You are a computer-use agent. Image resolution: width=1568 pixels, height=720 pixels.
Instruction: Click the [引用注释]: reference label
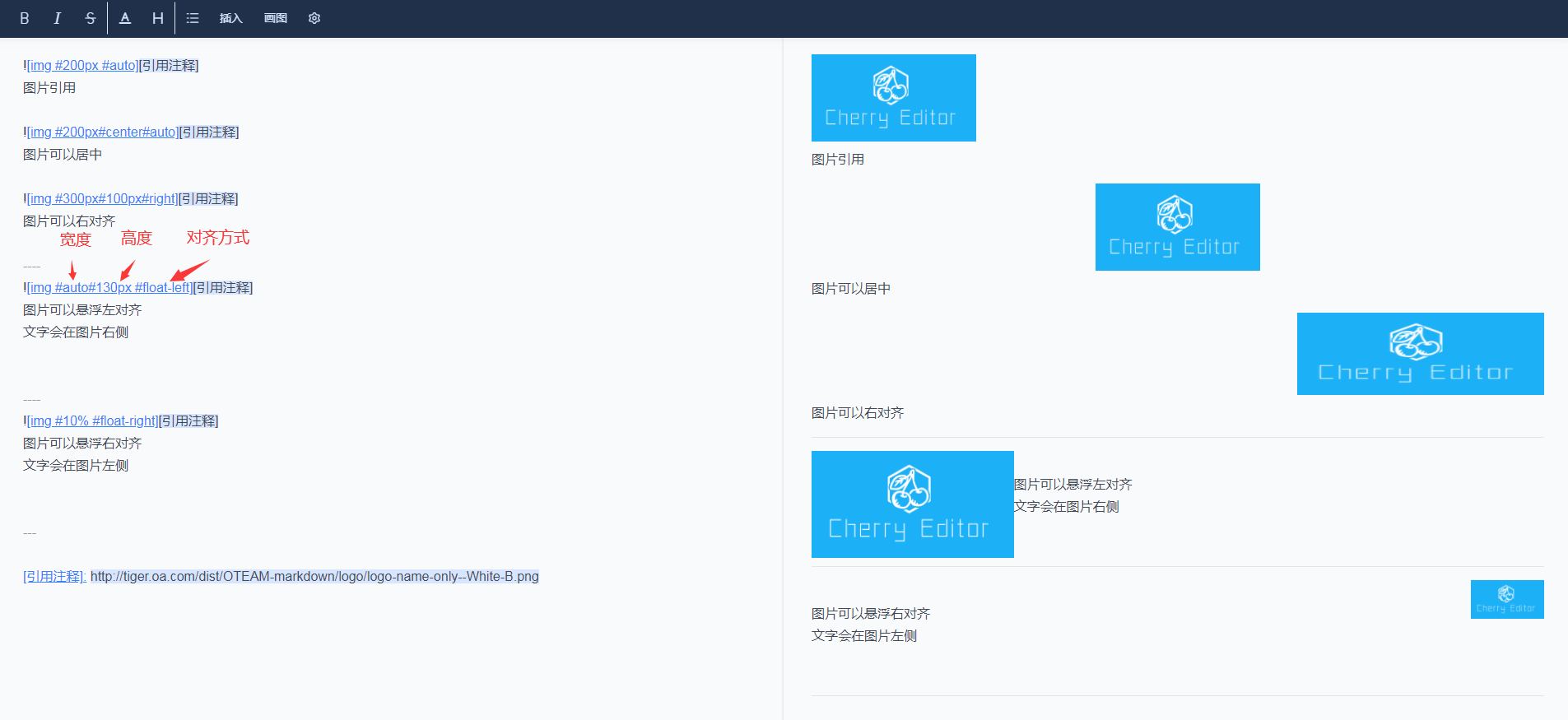point(54,576)
